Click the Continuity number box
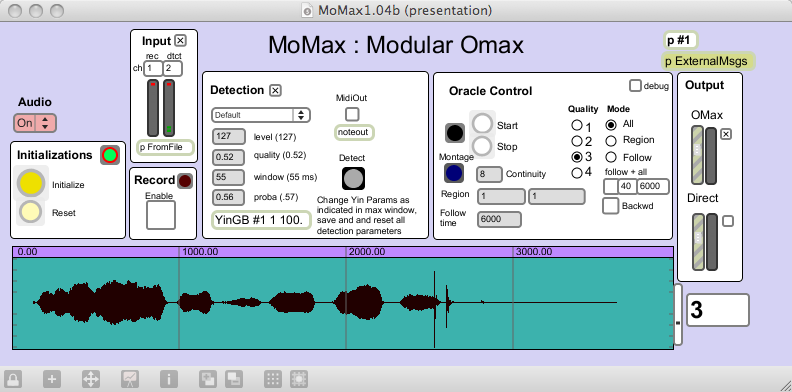Image resolution: width=792 pixels, height=392 pixels. point(489,174)
